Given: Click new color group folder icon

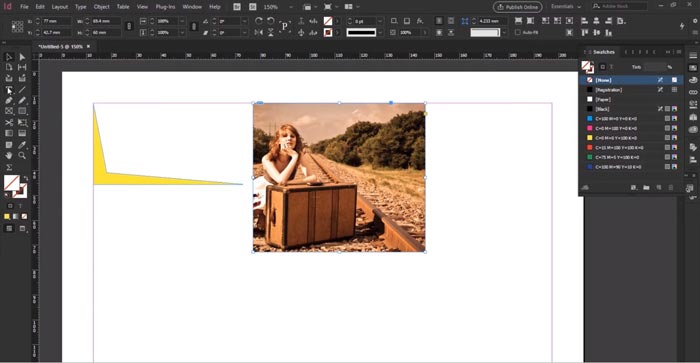Looking at the screenshot, I should pyautogui.click(x=646, y=188).
